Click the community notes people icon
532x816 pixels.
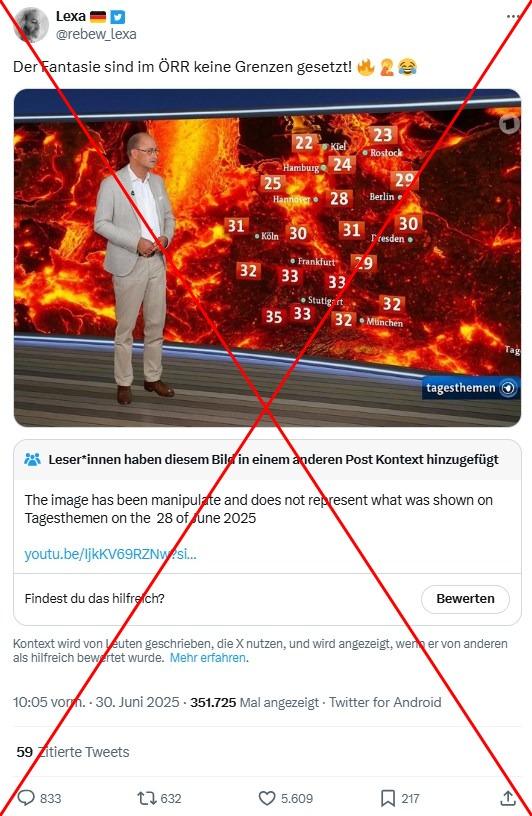click(x=32, y=460)
